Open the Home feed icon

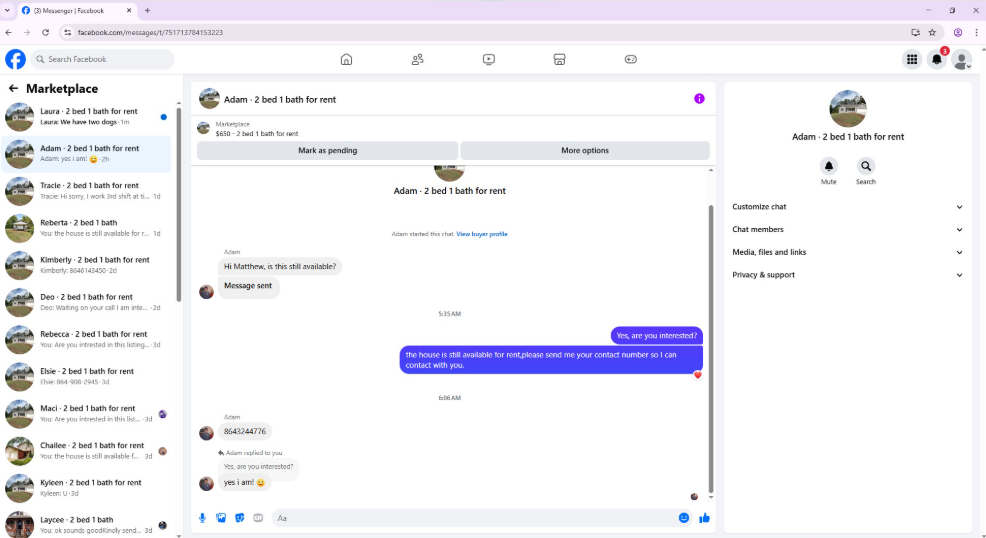[x=346, y=59]
